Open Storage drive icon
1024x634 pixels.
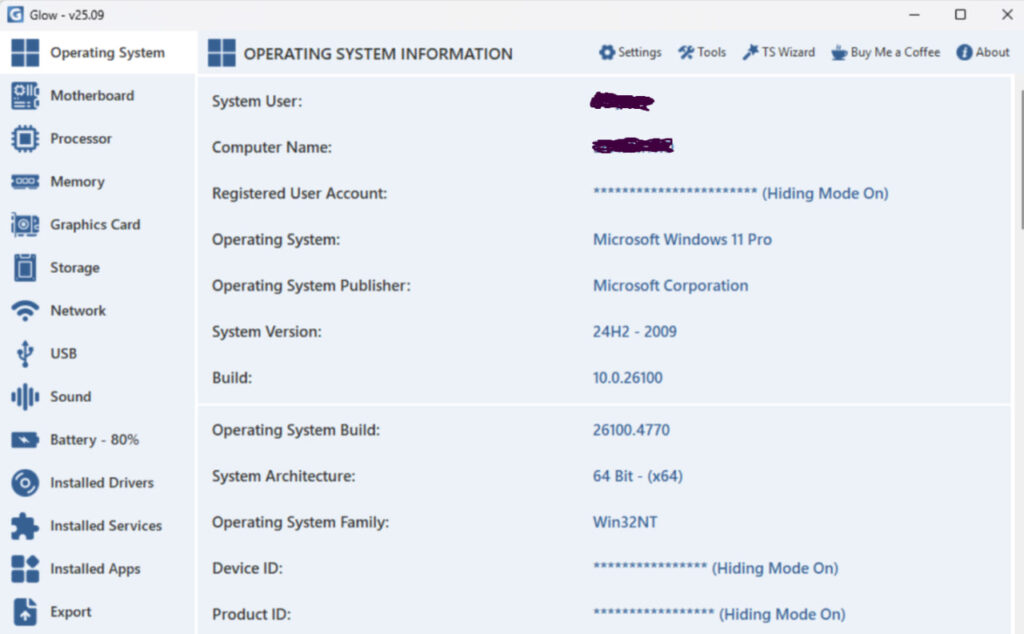tap(25, 268)
